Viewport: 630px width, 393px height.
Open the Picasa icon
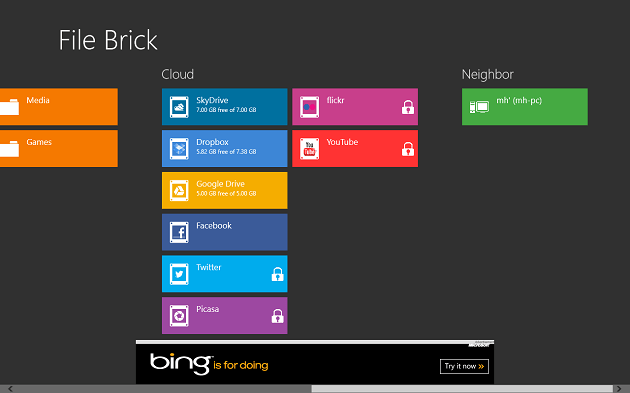179,316
